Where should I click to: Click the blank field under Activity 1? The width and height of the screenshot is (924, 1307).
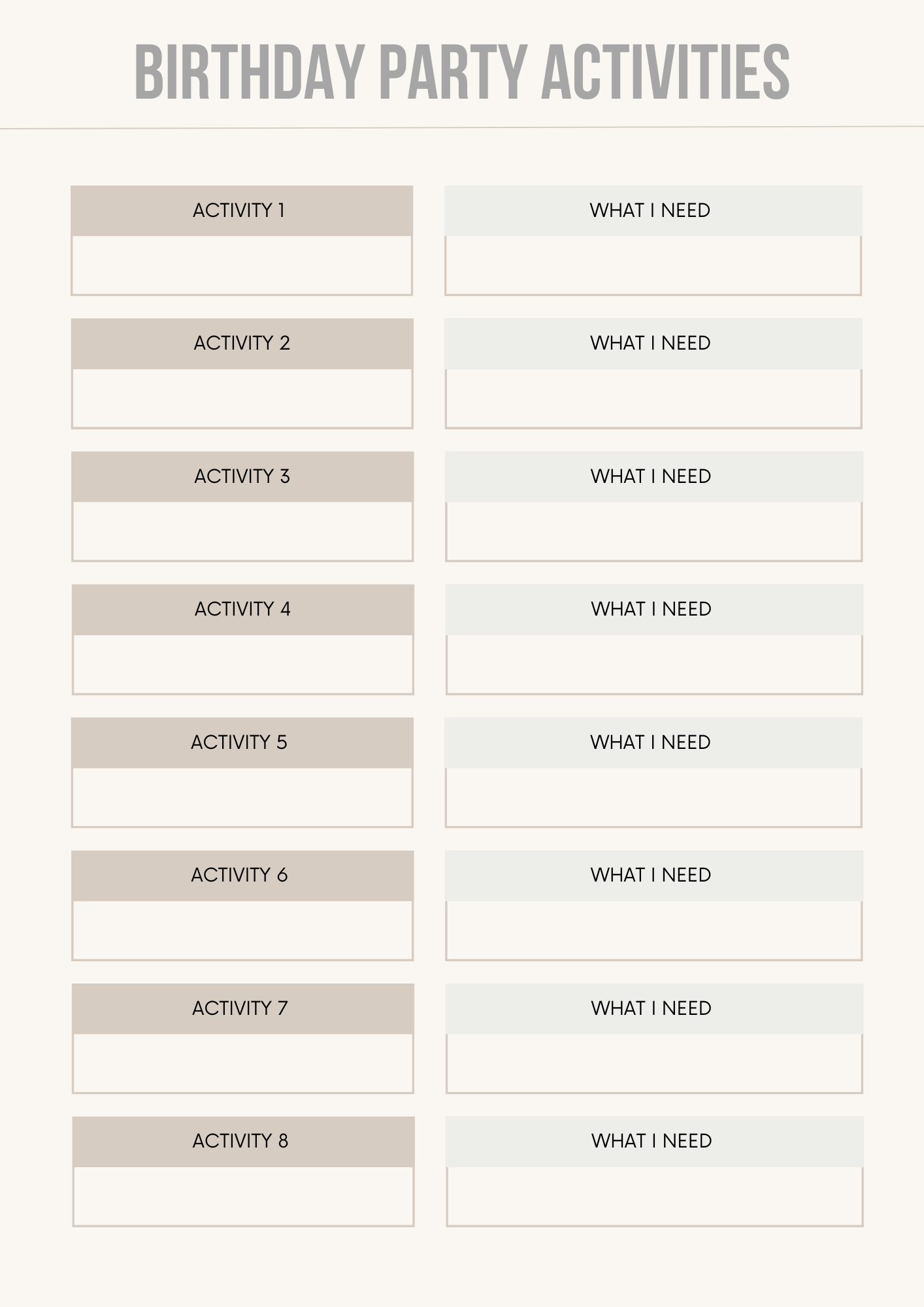[242, 265]
